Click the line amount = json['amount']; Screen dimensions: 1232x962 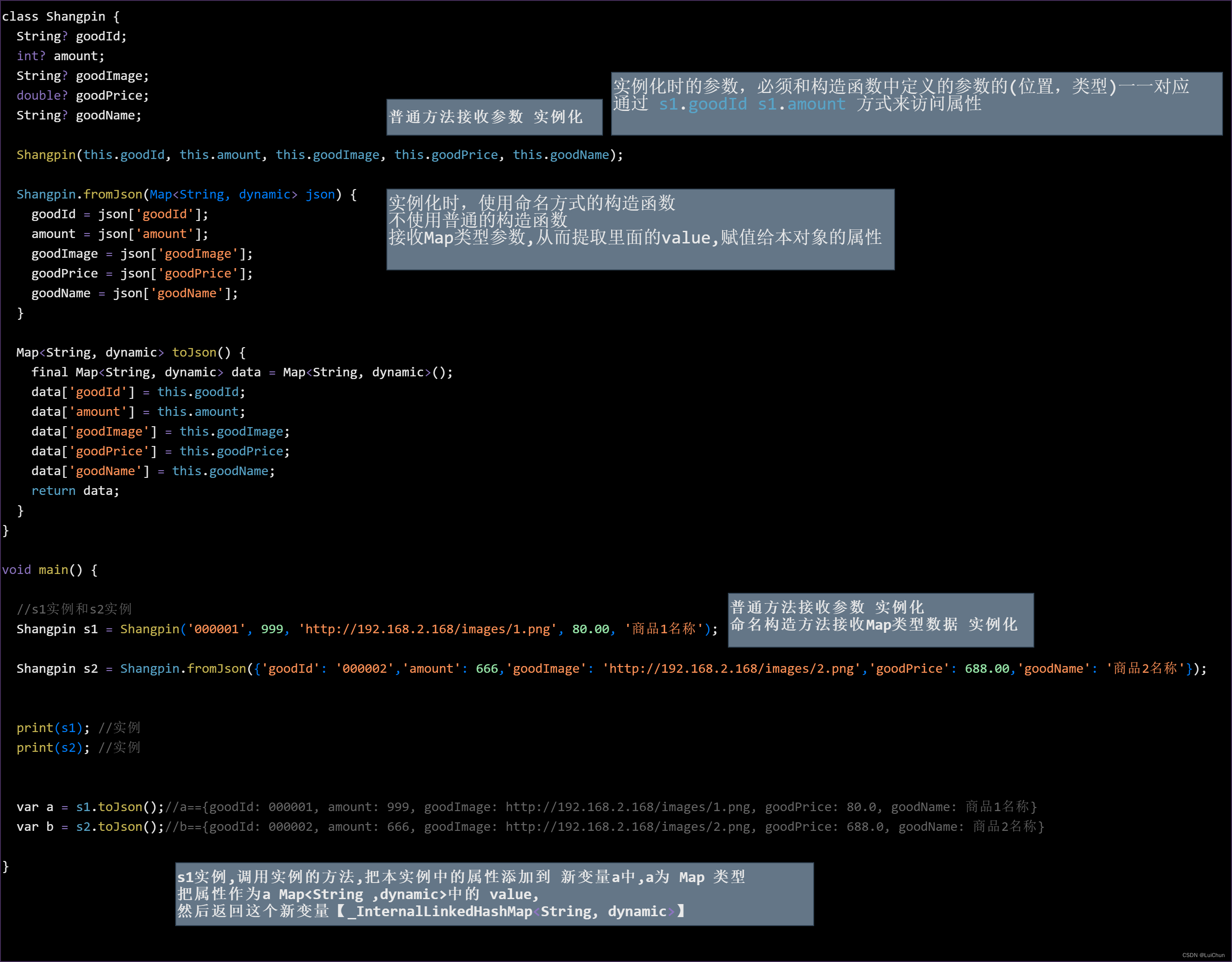(x=120, y=234)
